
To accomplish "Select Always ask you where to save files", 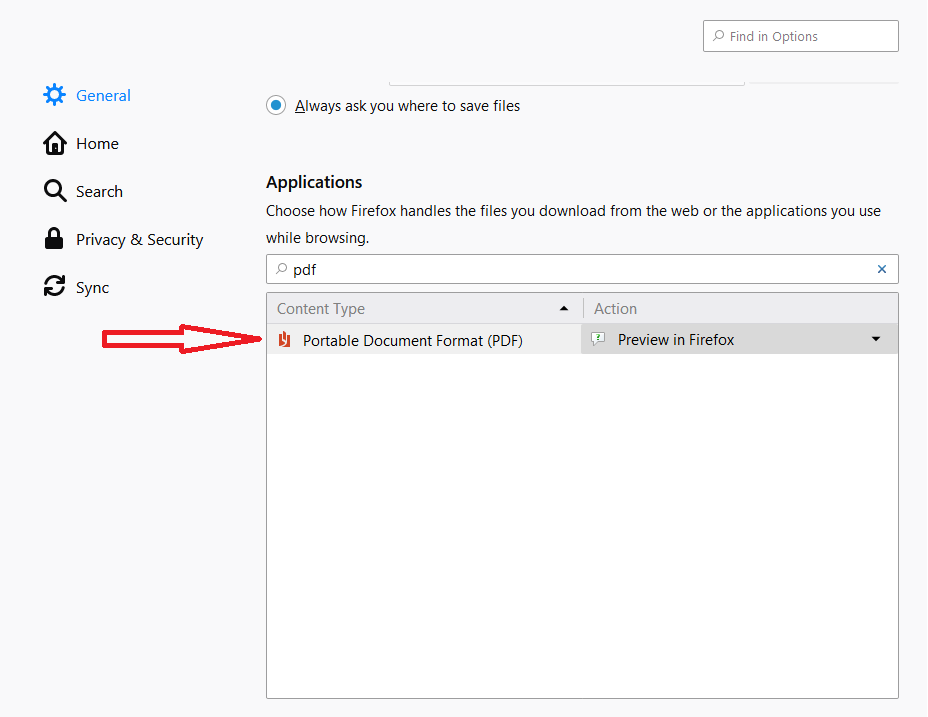I will coord(276,105).
